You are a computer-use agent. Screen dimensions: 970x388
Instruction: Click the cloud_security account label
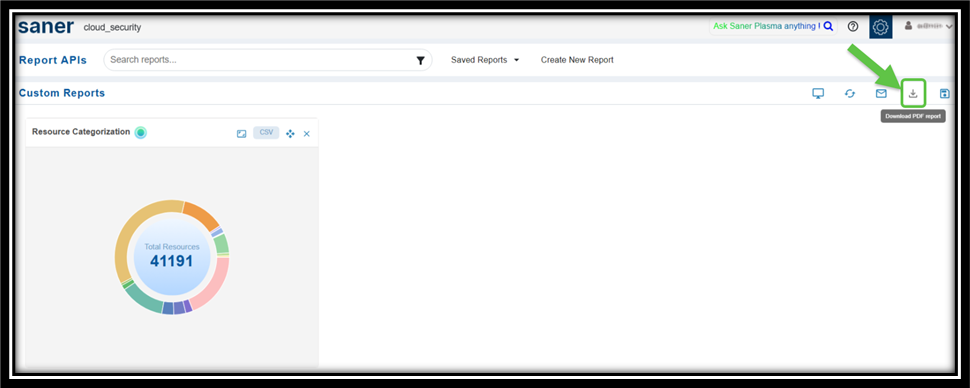(x=112, y=28)
